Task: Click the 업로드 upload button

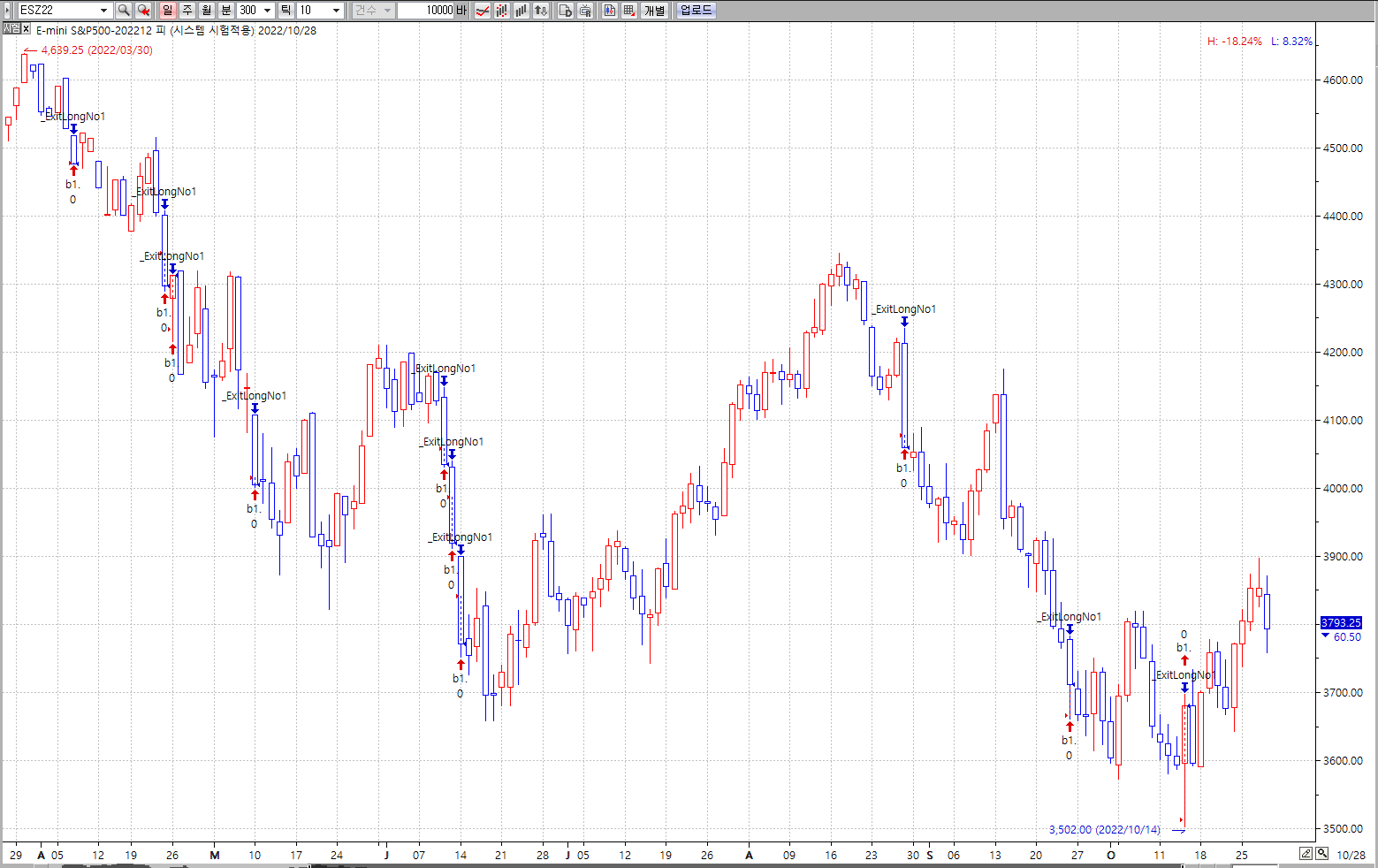Action: 696,11
